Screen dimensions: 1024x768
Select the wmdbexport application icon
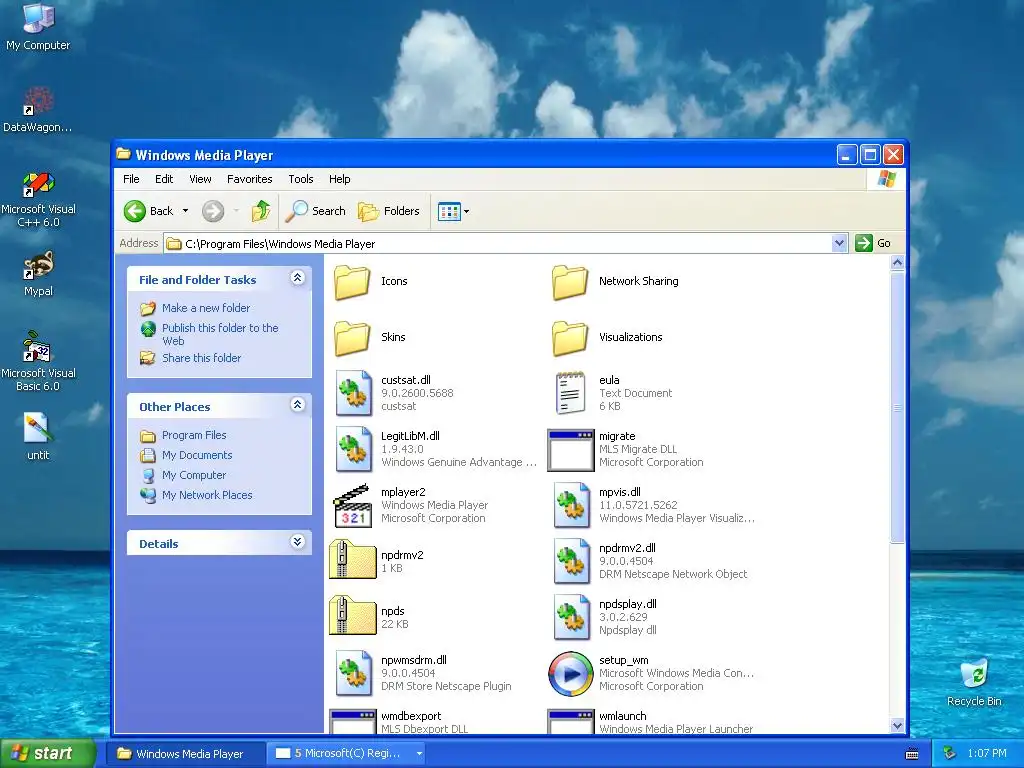click(x=353, y=722)
